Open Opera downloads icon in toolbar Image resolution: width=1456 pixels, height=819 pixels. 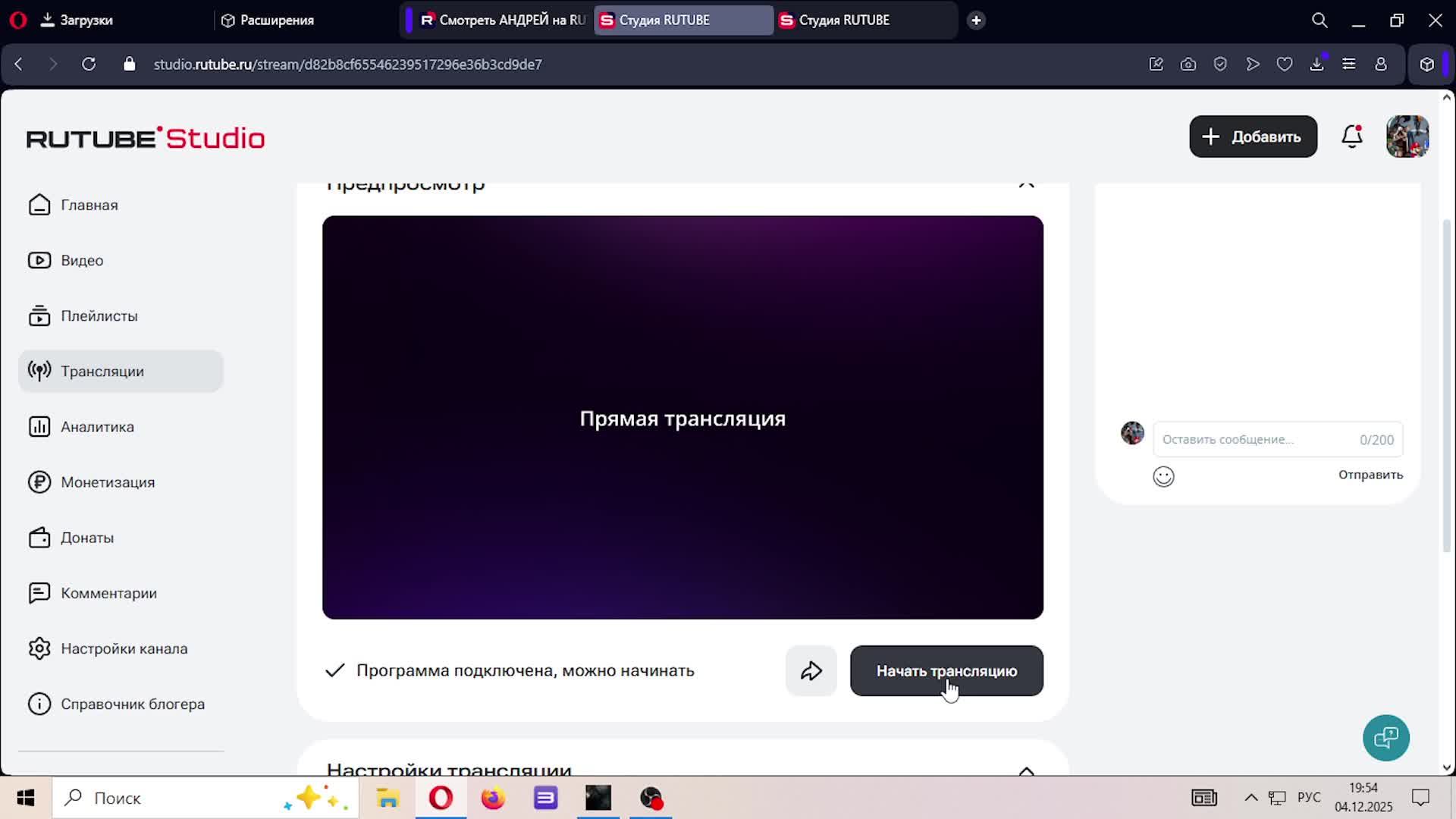click(1316, 64)
